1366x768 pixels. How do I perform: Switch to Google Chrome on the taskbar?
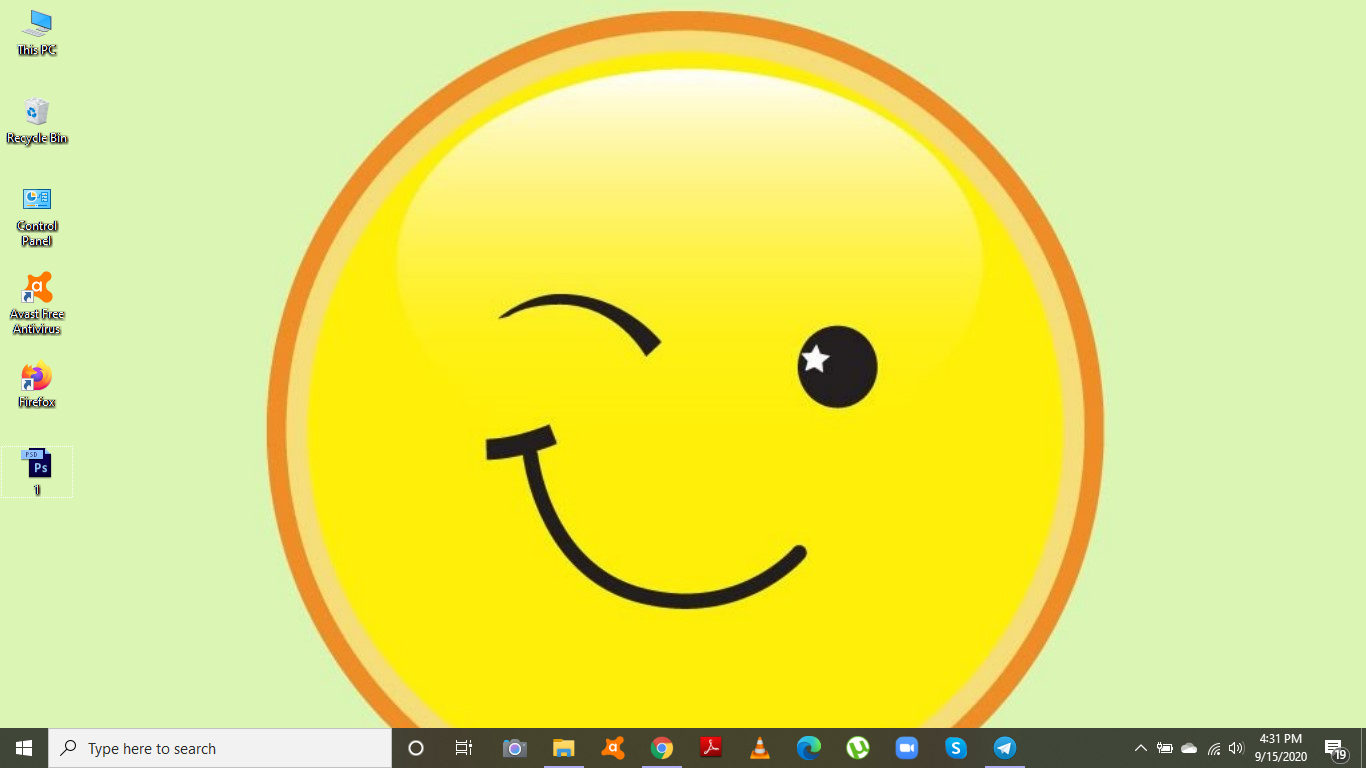(x=662, y=748)
